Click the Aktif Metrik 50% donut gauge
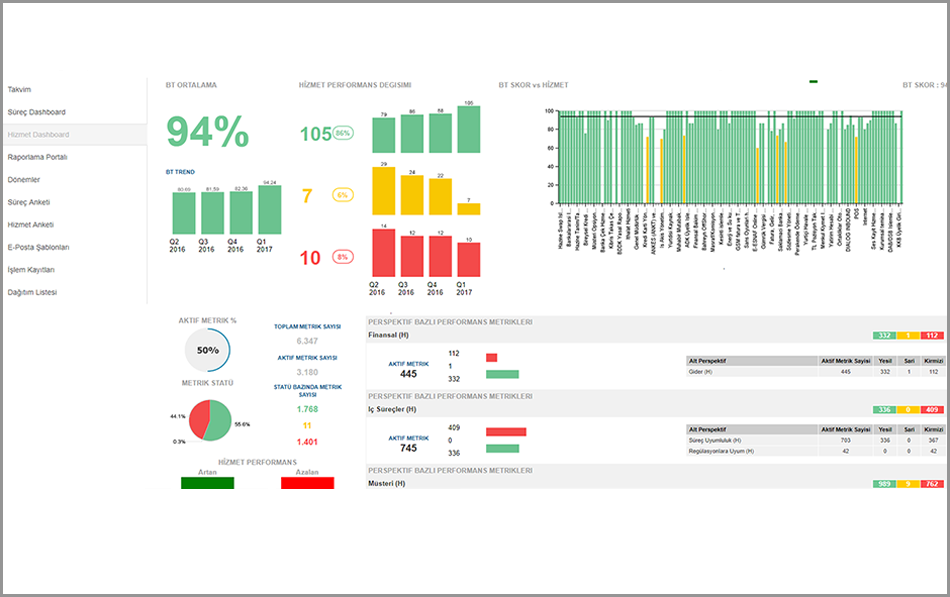950x597 pixels. point(208,351)
